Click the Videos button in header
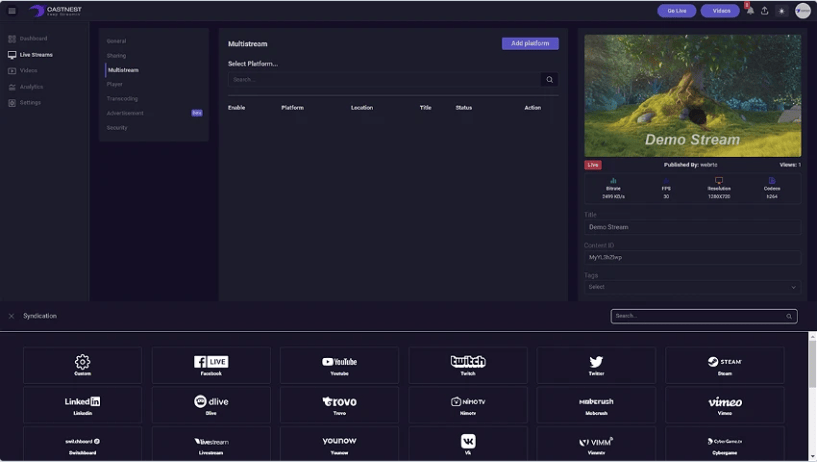Screen dimensions: 817x462 pos(721,10)
